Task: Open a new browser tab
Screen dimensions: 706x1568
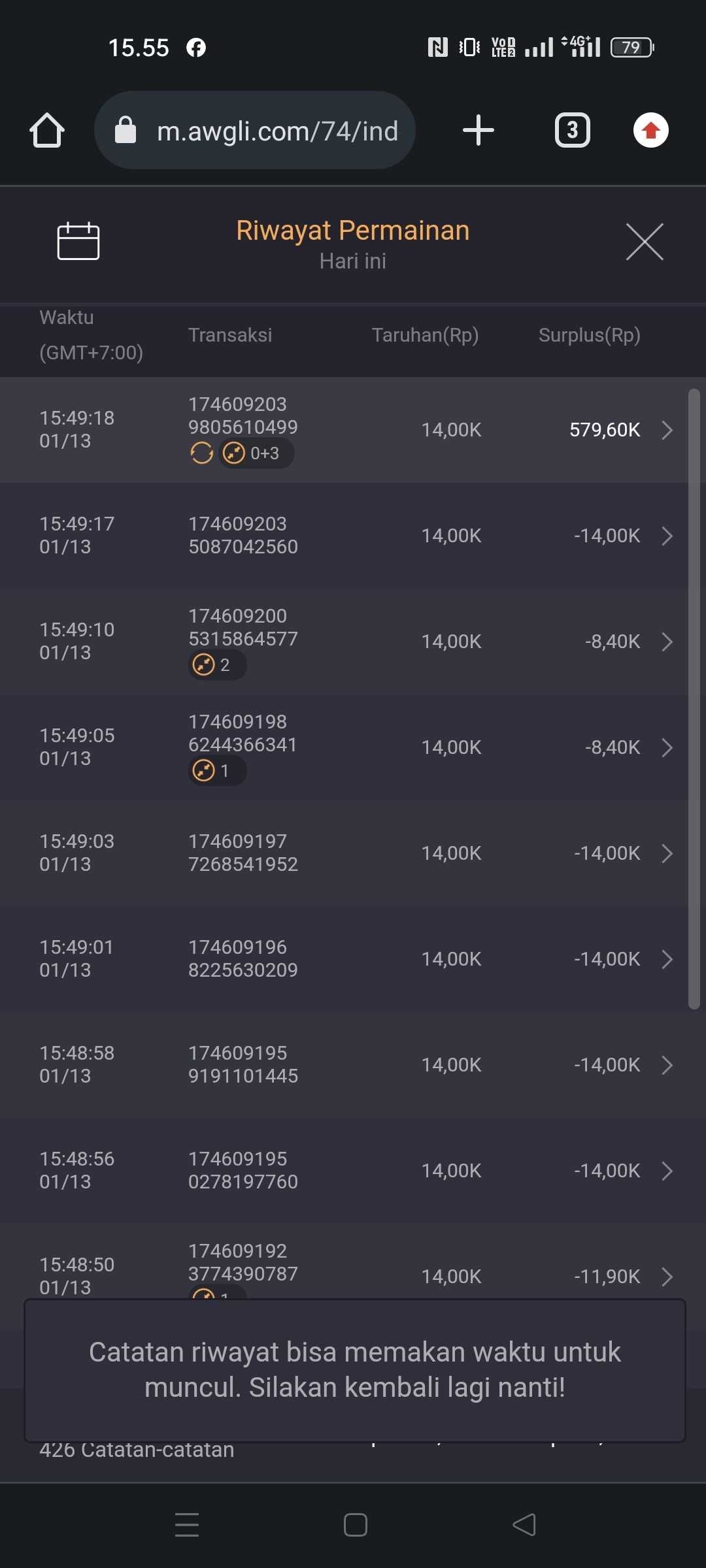Action: (x=478, y=130)
